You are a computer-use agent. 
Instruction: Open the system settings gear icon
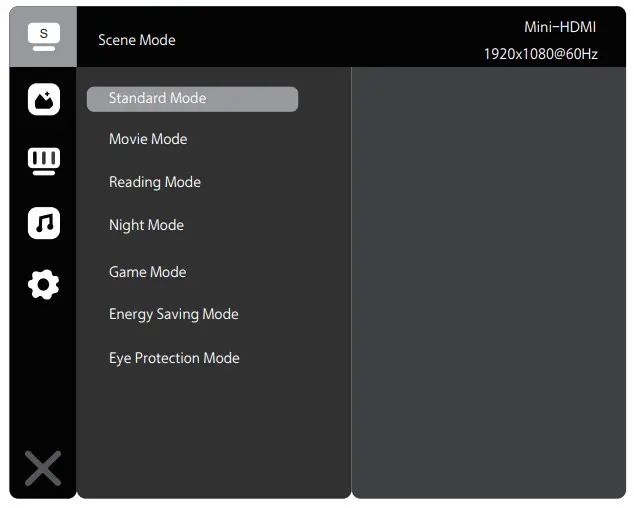tap(43, 285)
